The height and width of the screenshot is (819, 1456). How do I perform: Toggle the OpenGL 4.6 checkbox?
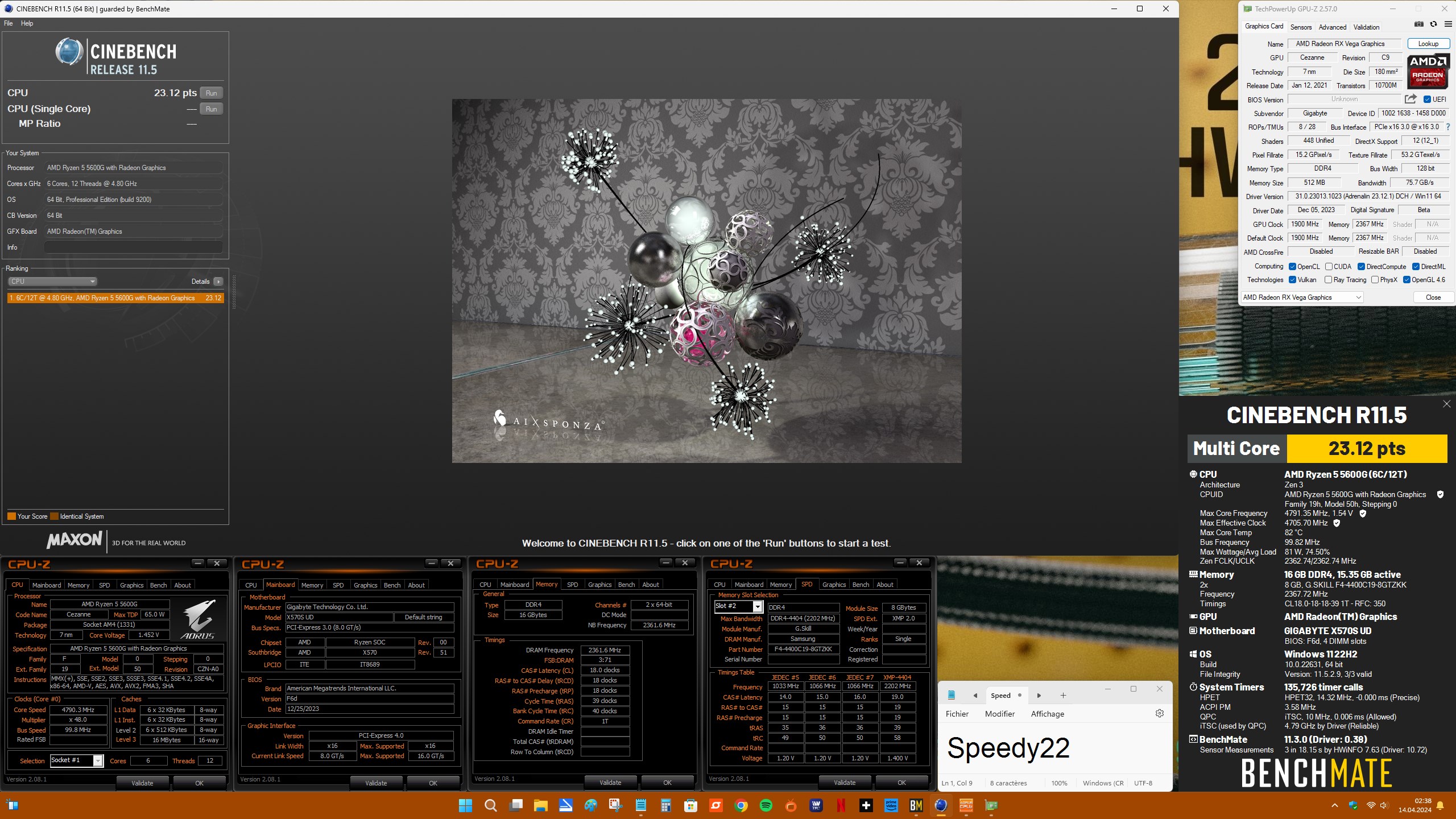[x=1407, y=279]
